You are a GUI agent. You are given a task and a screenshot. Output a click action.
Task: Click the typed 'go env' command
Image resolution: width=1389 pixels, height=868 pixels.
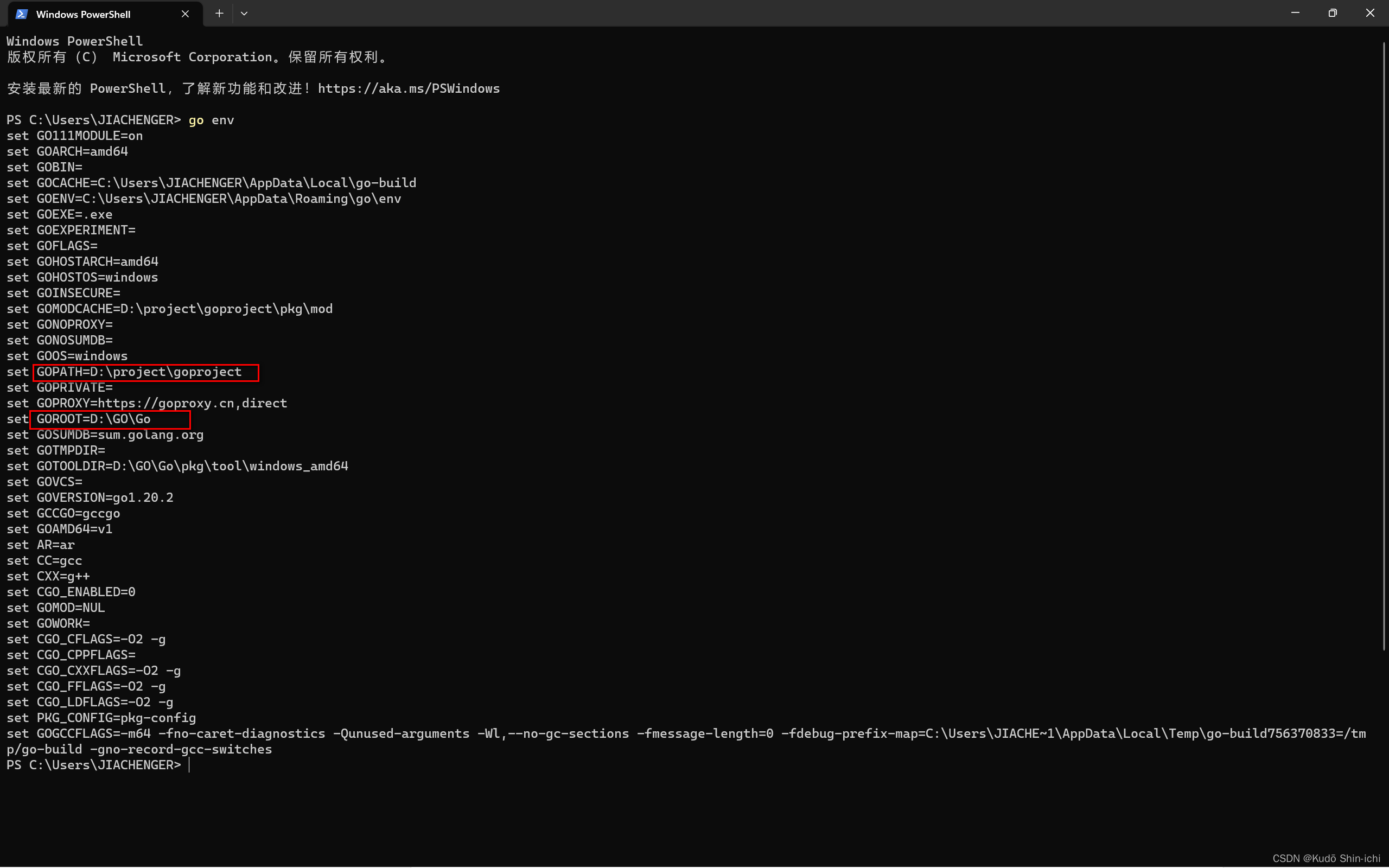pyautogui.click(x=211, y=120)
